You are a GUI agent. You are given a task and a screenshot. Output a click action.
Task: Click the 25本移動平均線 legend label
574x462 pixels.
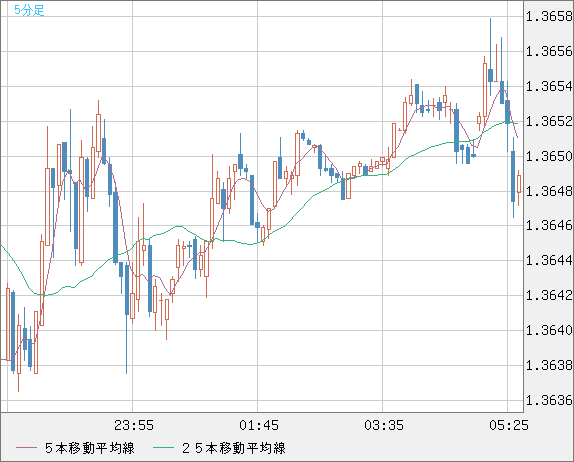click(234, 448)
